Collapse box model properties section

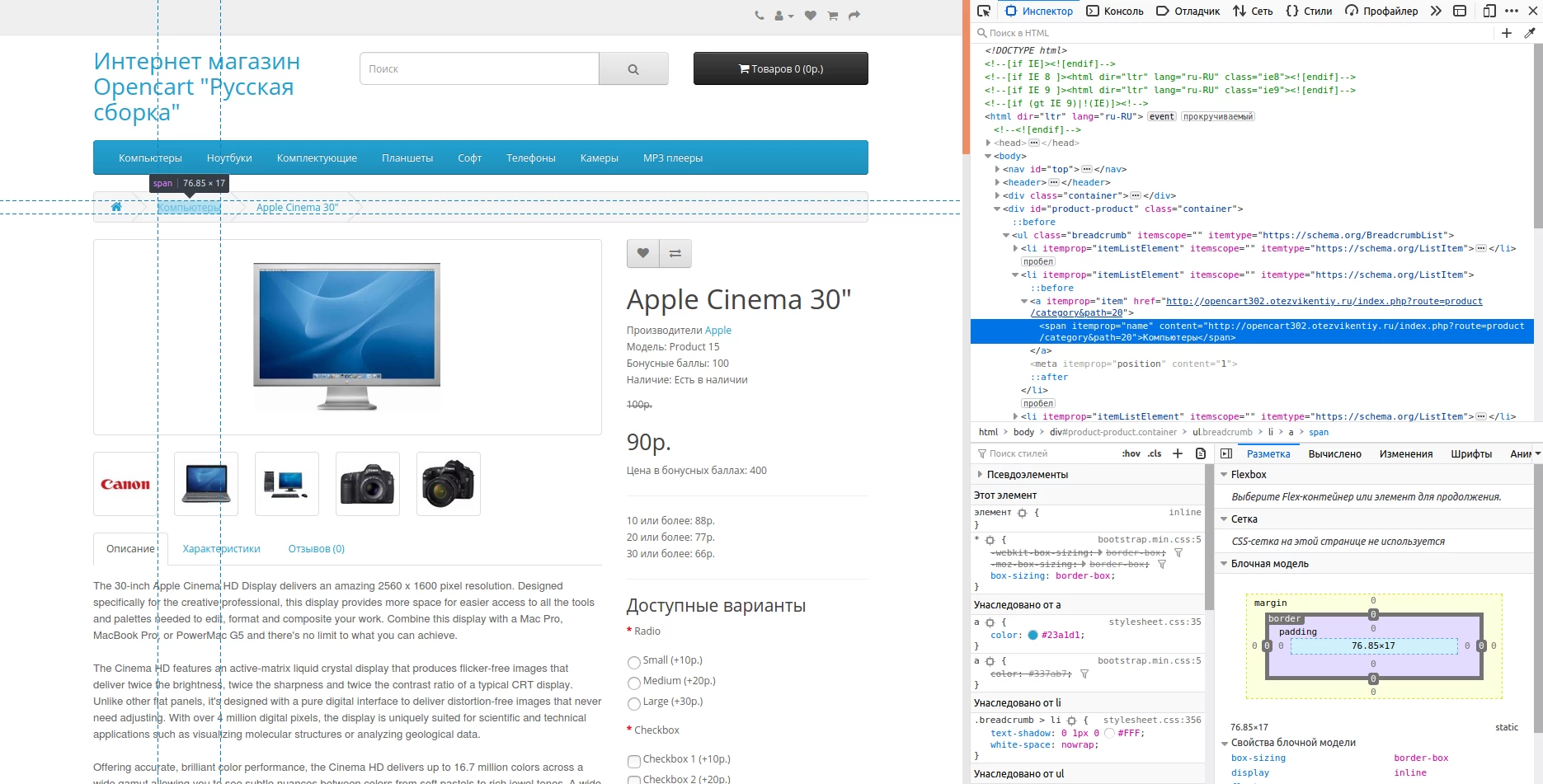point(1224,743)
